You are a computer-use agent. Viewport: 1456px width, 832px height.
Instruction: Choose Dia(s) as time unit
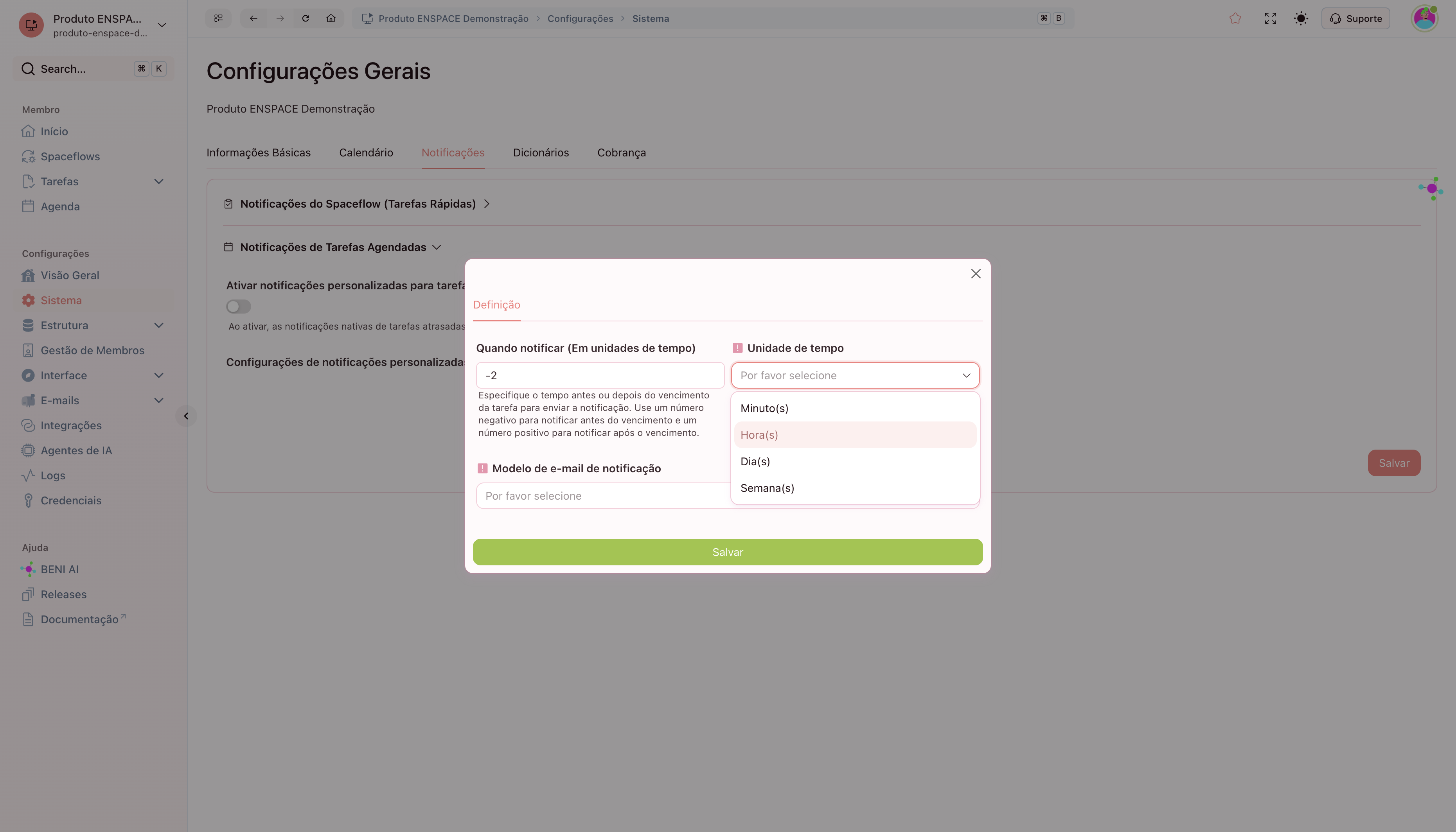[855, 462]
